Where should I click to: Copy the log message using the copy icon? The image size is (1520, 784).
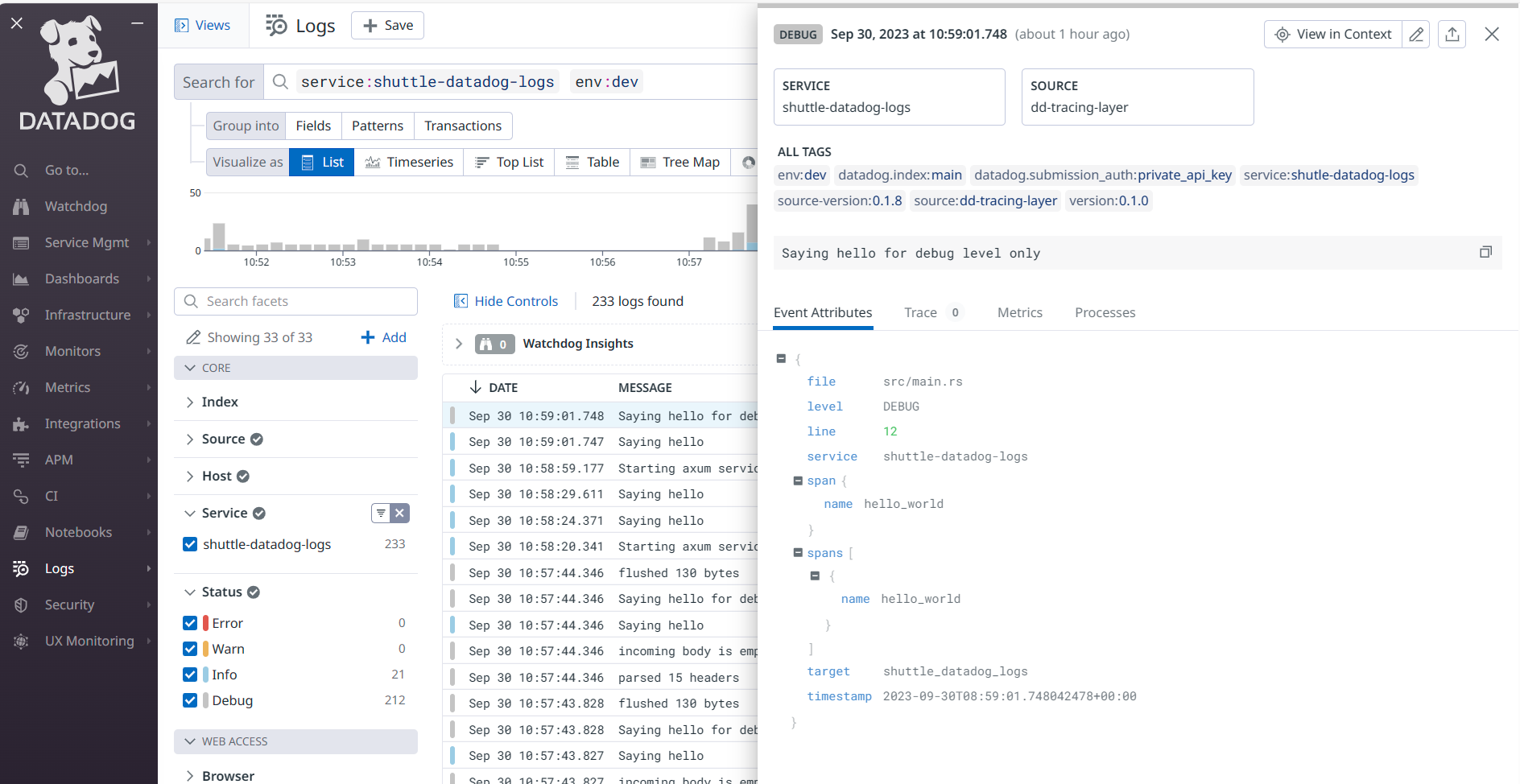tap(1485, 252)
